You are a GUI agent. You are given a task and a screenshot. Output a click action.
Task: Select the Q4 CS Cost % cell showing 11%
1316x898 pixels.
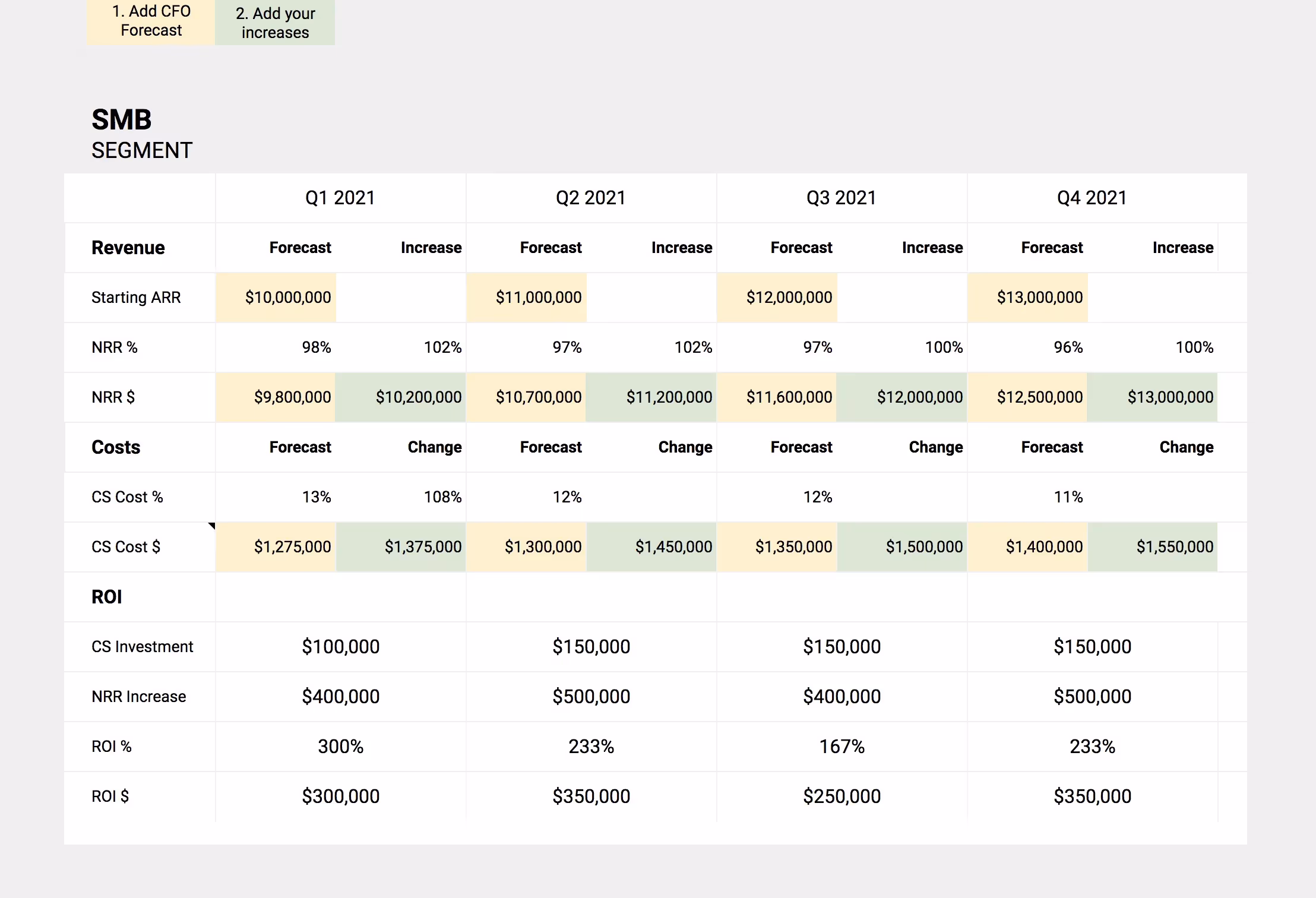(x=1067, y=497)
